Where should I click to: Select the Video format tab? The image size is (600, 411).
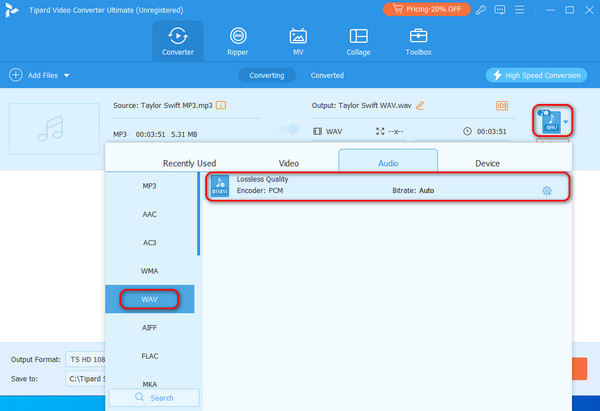(x=289, y=163)
